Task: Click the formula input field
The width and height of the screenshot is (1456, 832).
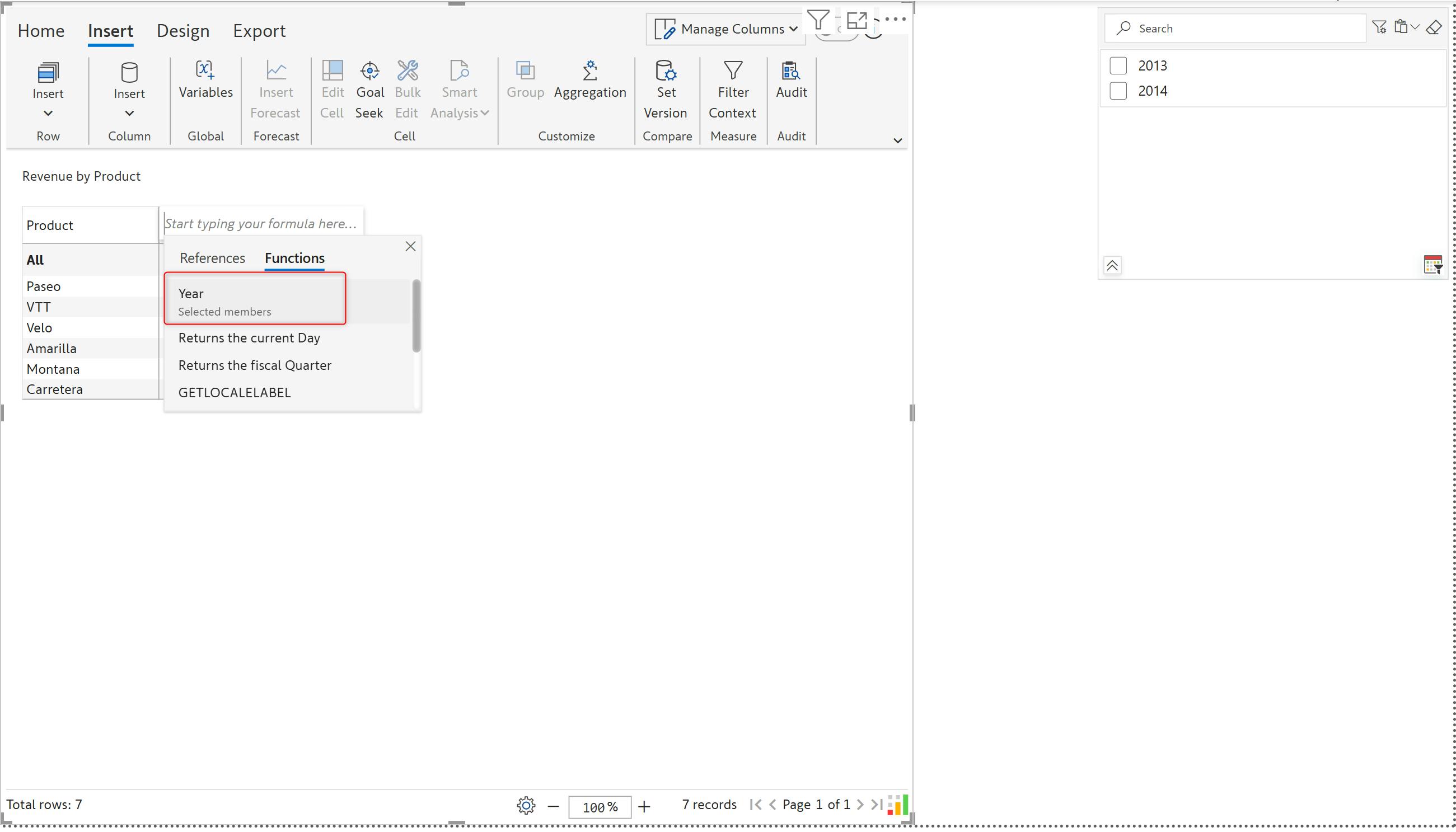Action: 261,223
